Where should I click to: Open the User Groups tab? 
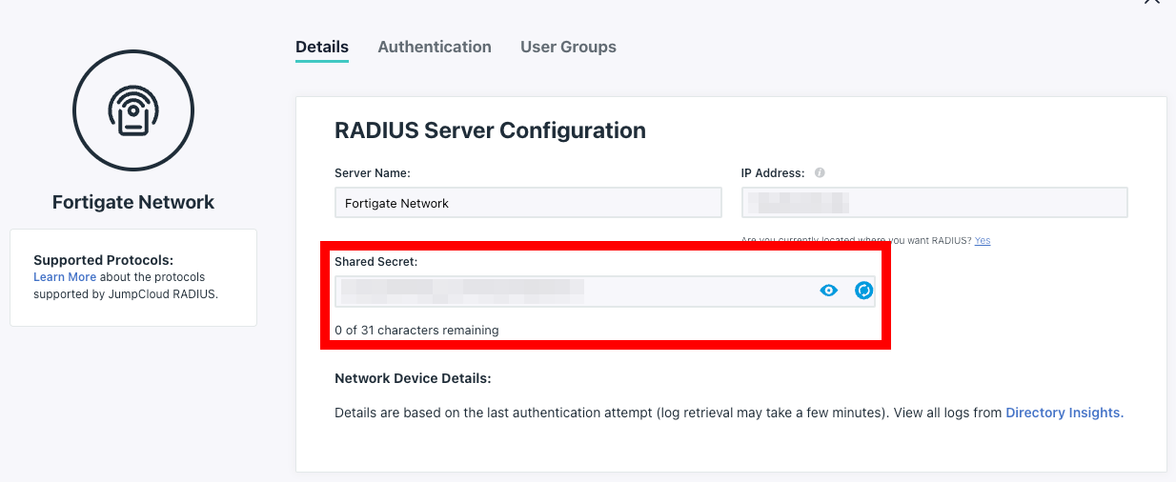(568, 46)
